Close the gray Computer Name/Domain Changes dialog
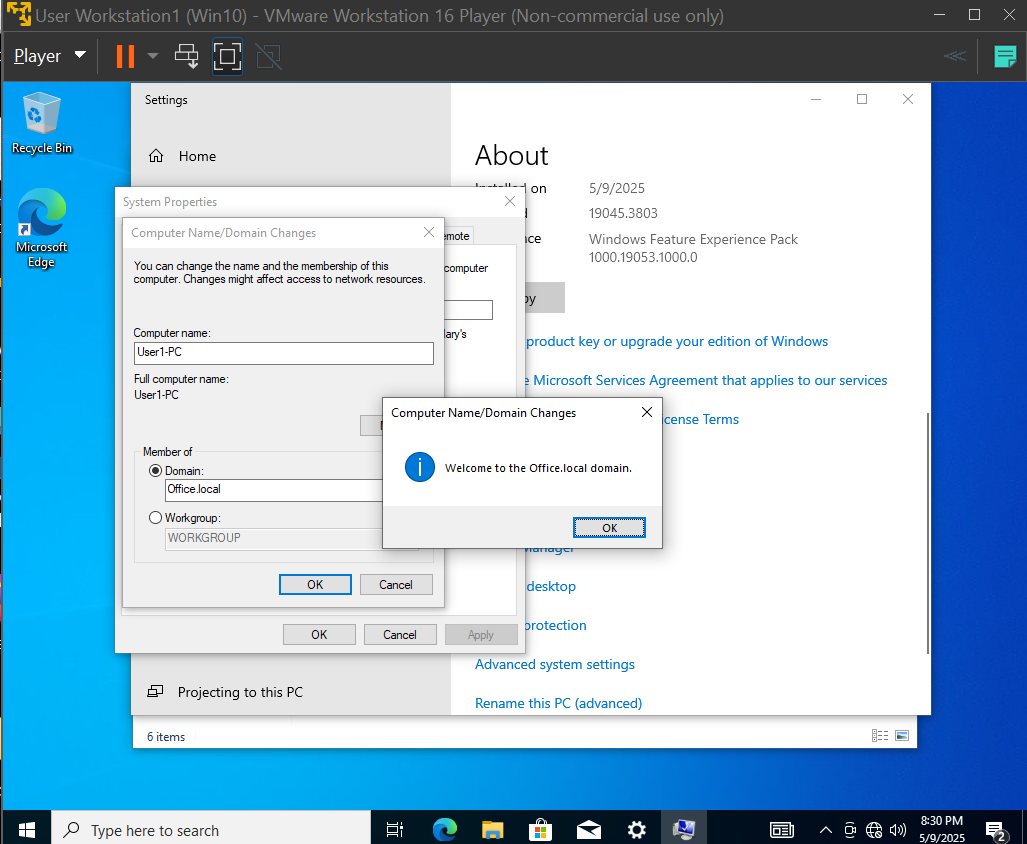Image resolution: width=1027 pixels, height=844 pixels. click(x=429, y=232)
